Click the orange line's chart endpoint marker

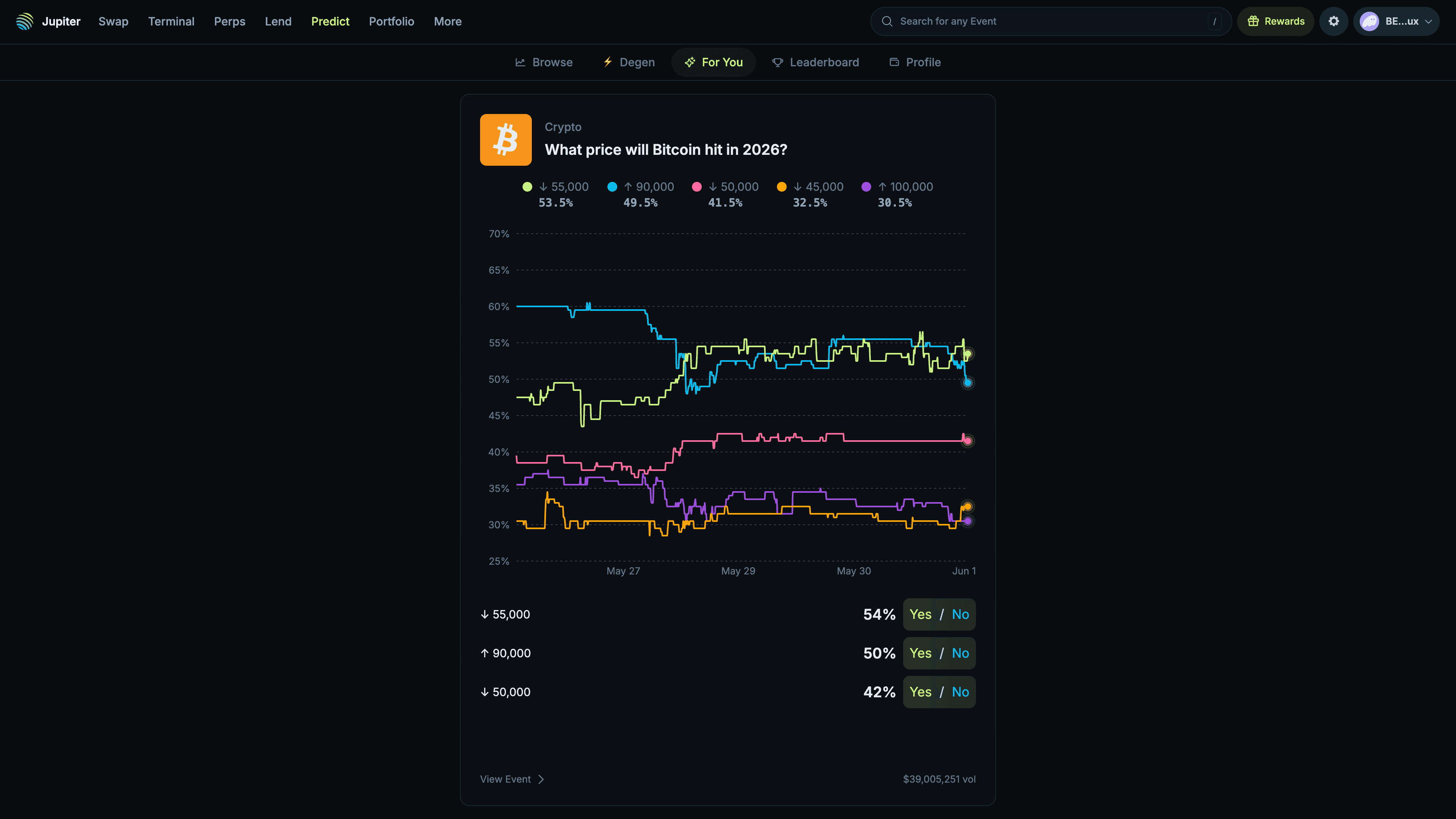pyautogui.click(x=968, y=507)
